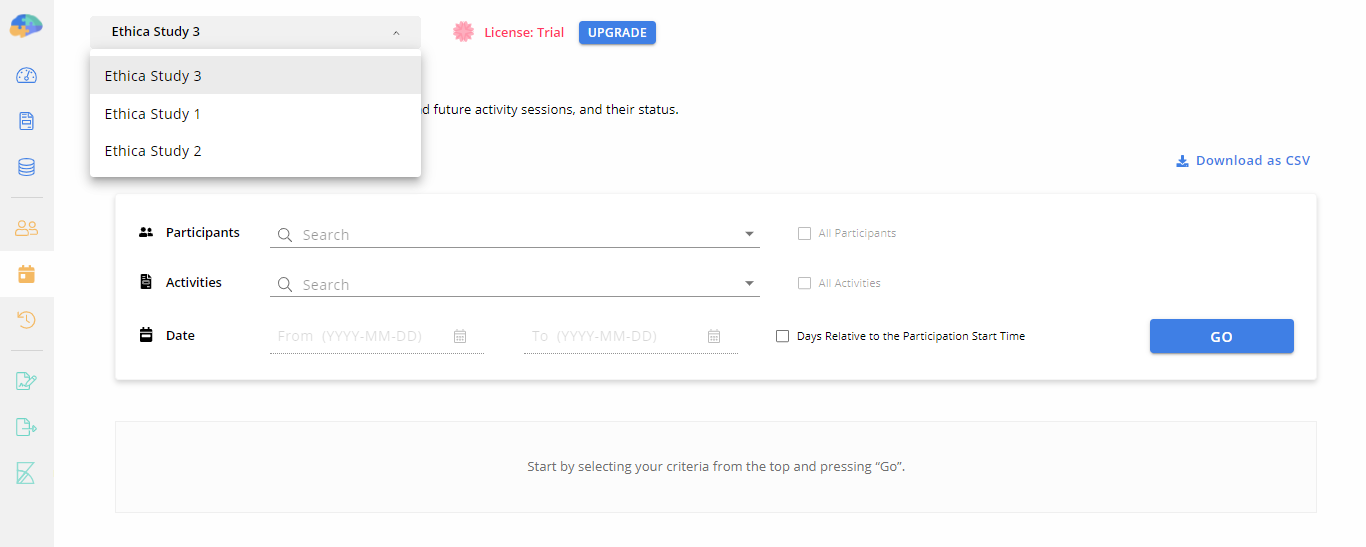
Task: Expand the Activities search dropdown arrow
Action: [750, 284]
